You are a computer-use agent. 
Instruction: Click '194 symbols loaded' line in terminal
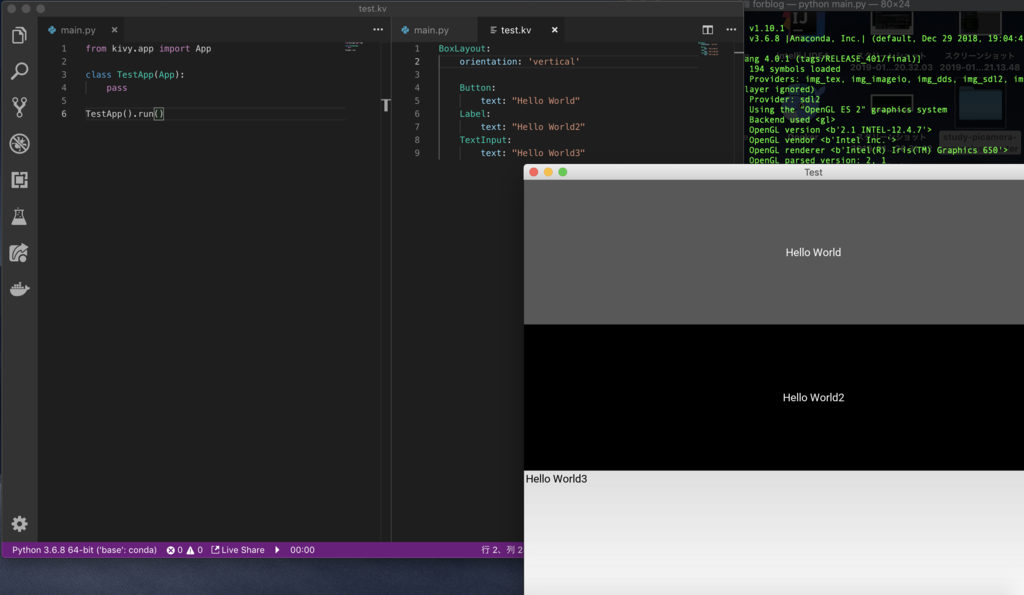[x=795, y=69]
